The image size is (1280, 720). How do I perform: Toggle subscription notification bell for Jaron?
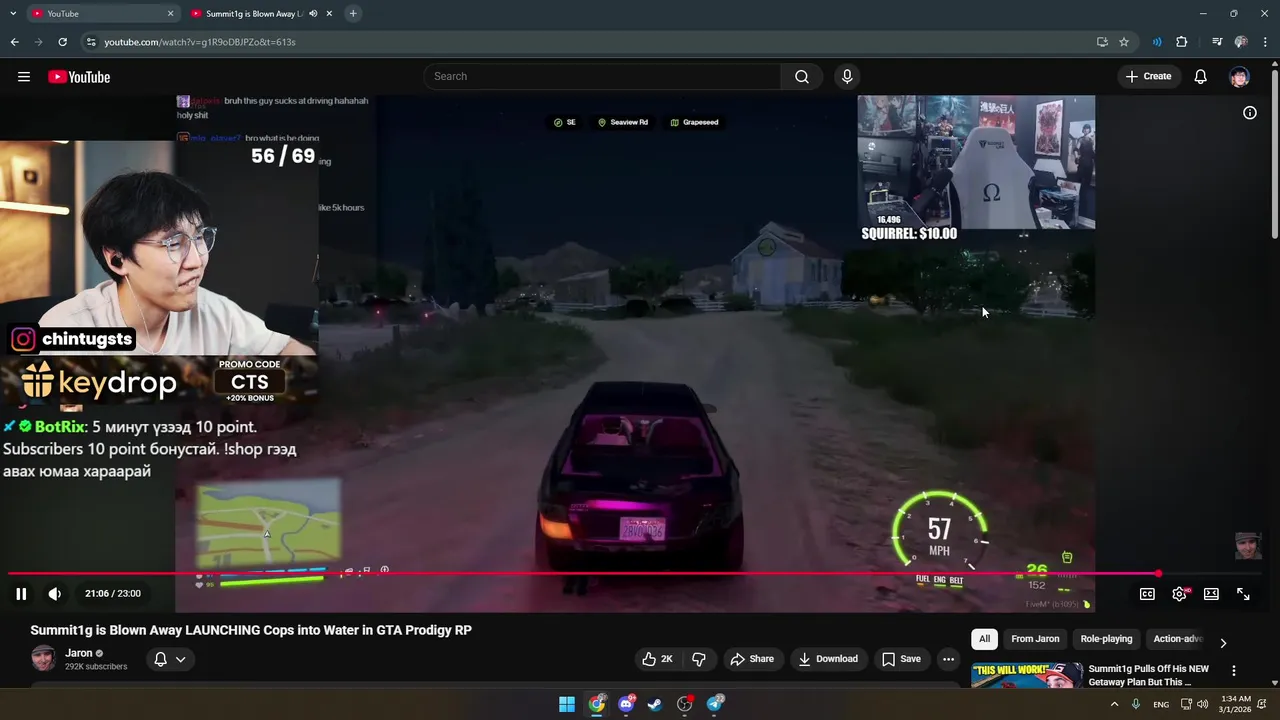[160, 659]
